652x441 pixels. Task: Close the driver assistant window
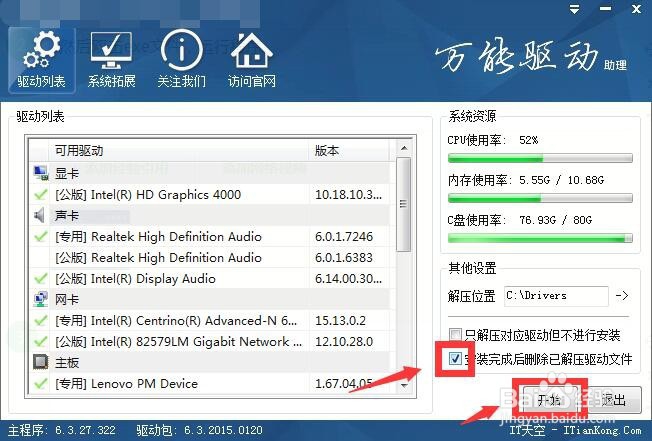pos(636,9)
